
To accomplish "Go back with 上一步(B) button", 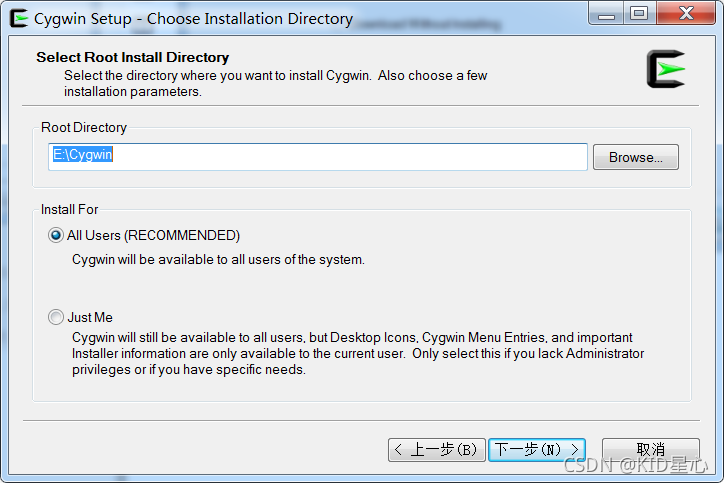I will (x=437, y=450).
